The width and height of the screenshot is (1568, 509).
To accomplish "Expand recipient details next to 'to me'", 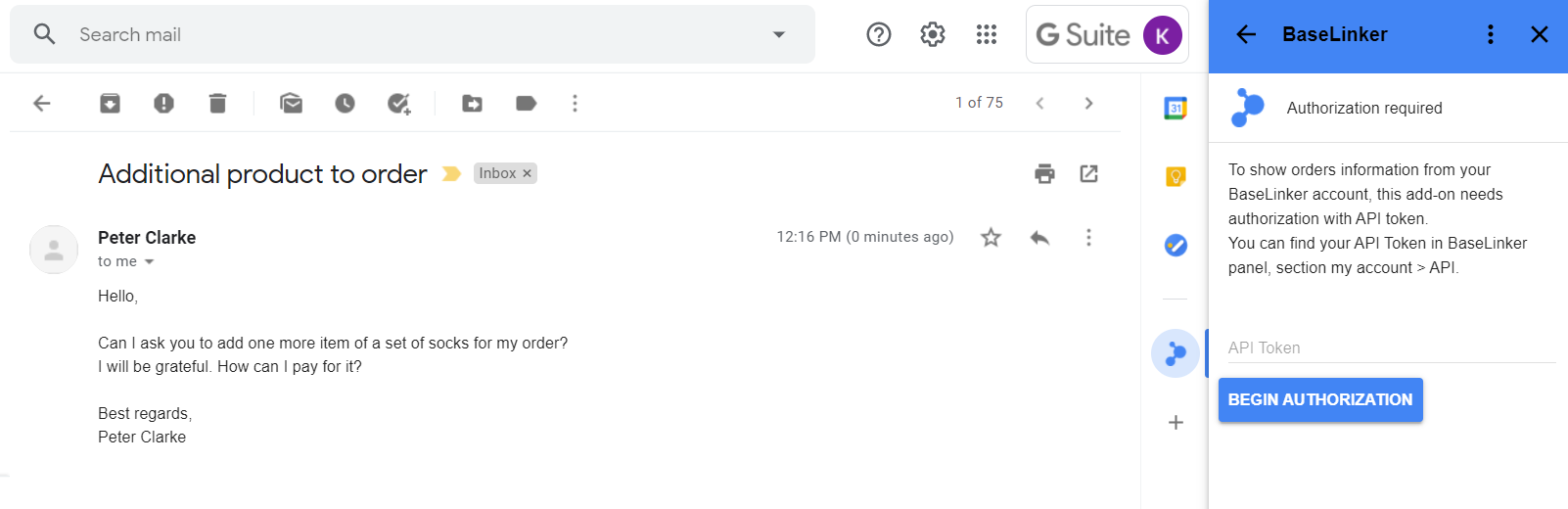I will point(150,261).
